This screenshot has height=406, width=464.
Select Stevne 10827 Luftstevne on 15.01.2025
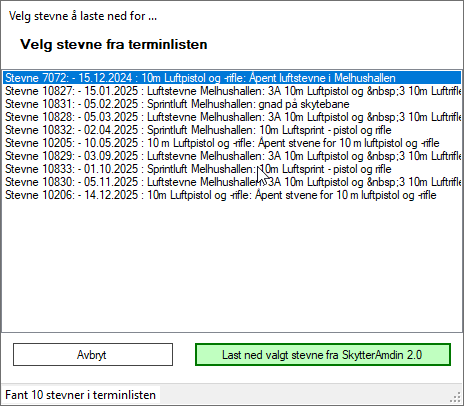coord(232,91)
